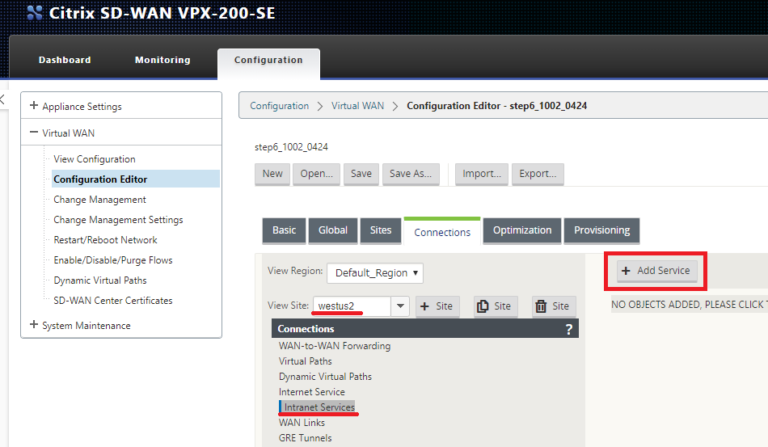Select Dynamic Virtual Paths in Connections list
The width and height of the screenshot is (768, 447).
325,376
